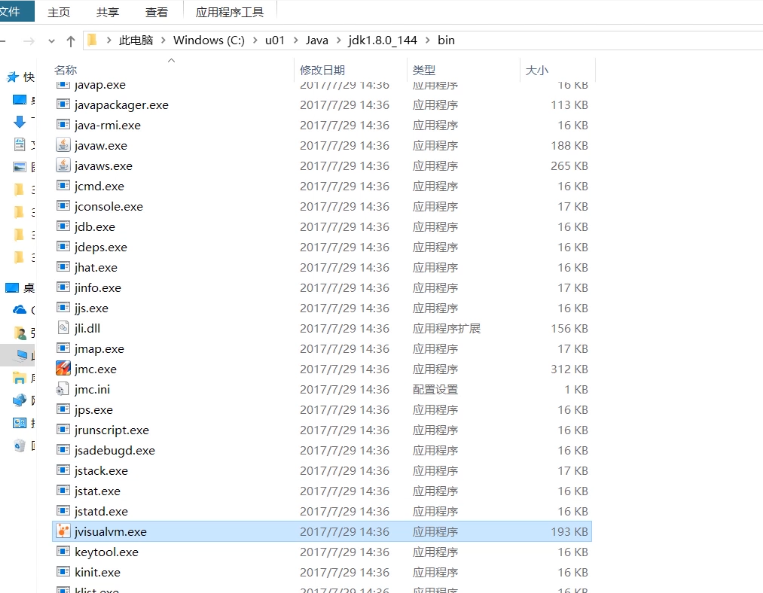The image size is (763, 593).
Task: Switch to the 主页 ribbon tab
Action: tap(59, 12)
